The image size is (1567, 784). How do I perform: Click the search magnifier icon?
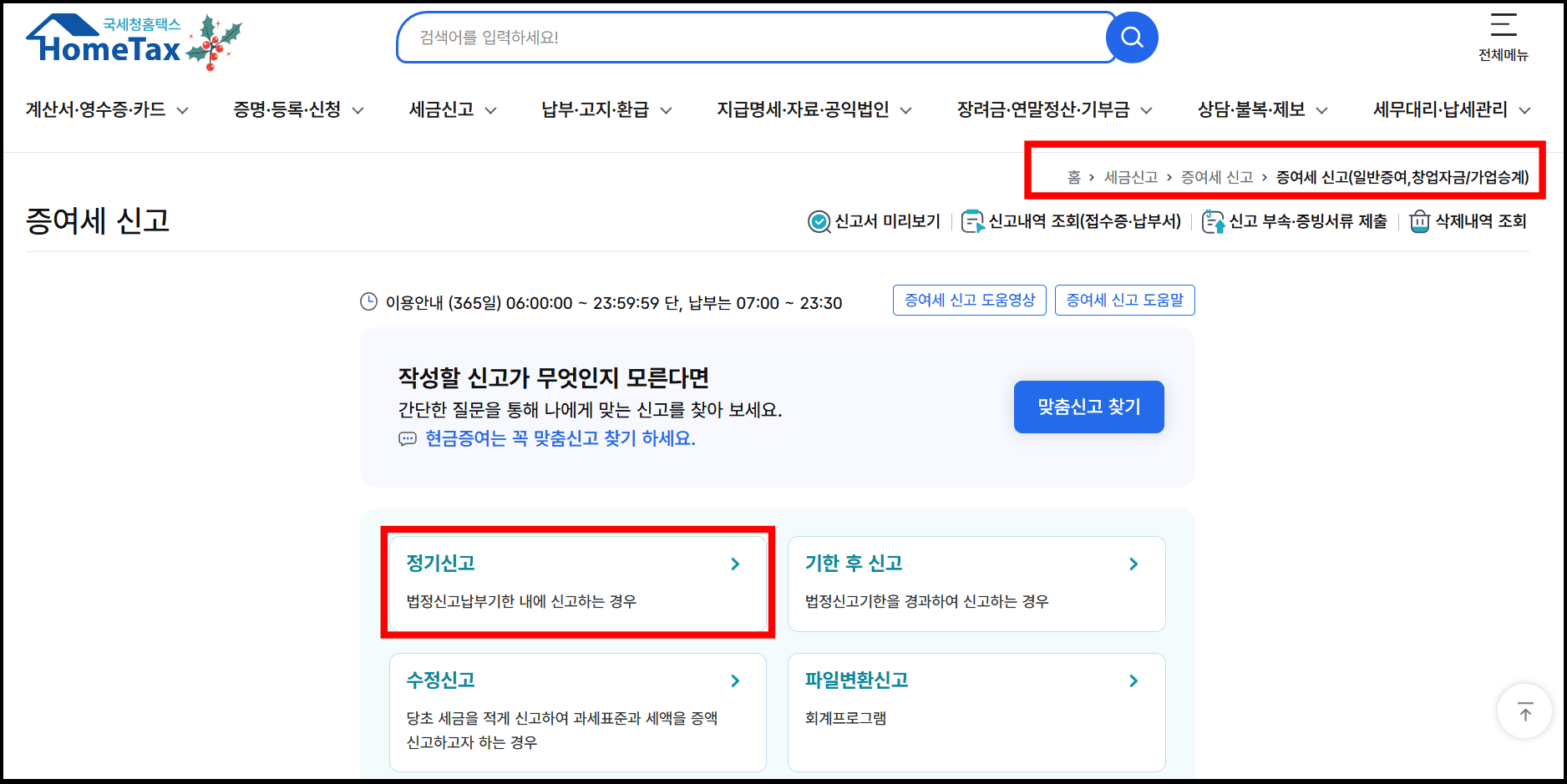click(1132, 37)
